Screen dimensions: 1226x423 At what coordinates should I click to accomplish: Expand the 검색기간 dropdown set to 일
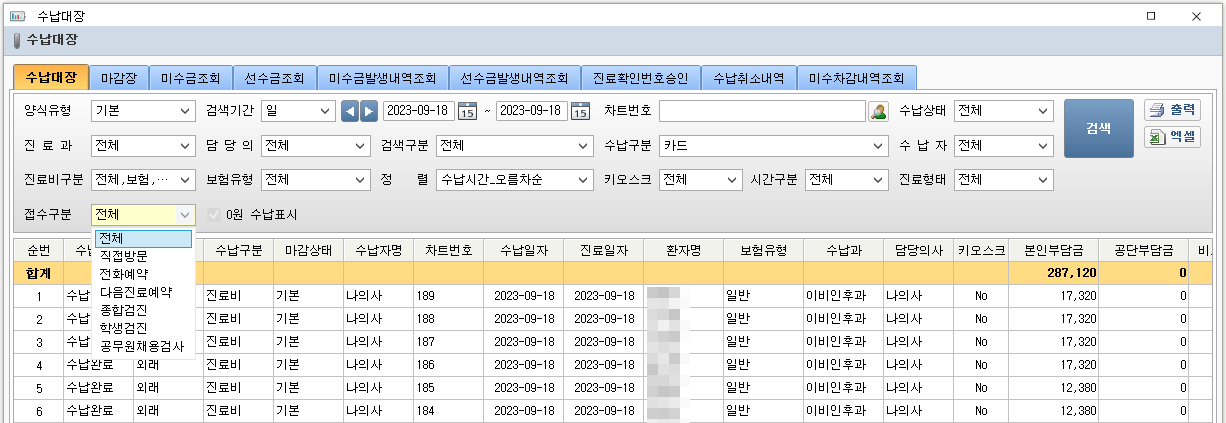tap(325, 111)
